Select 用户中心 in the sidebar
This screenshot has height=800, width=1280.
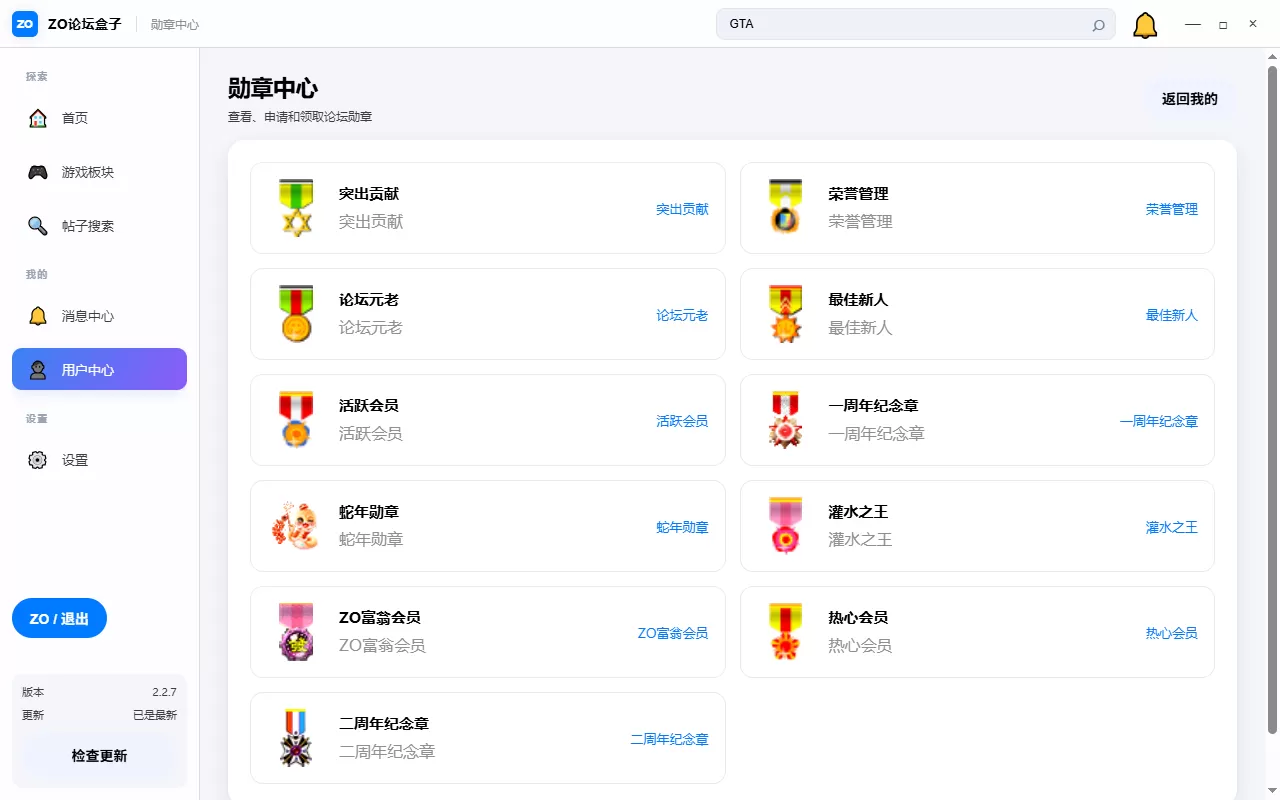coord(99,370)
